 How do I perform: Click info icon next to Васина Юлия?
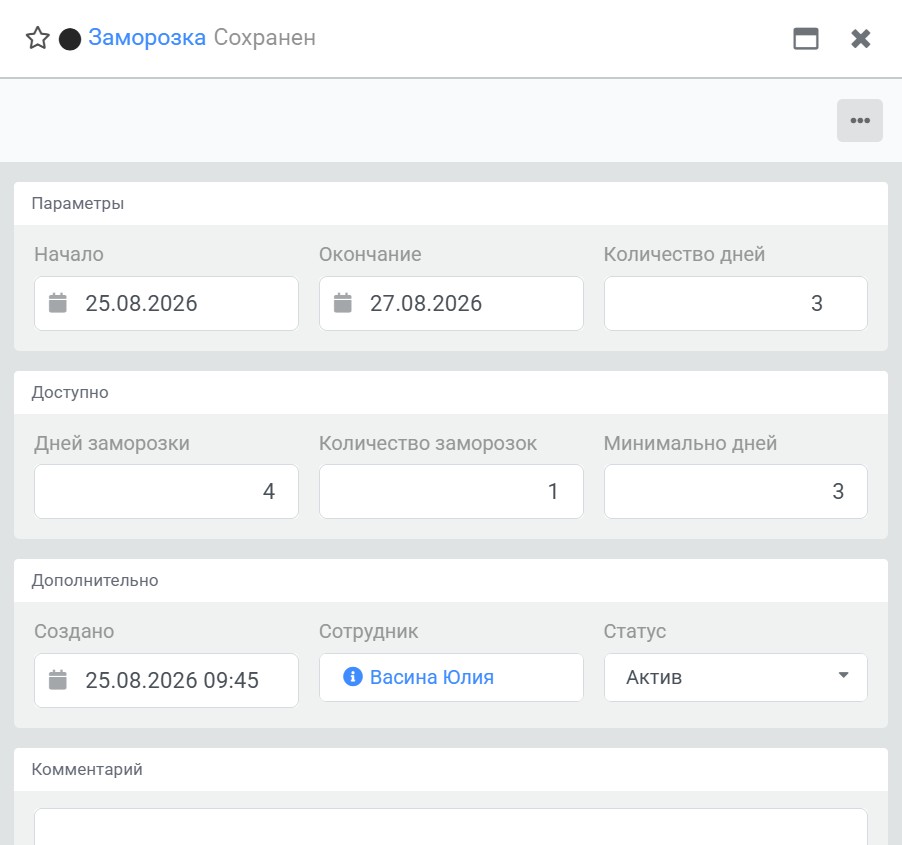tap(353, 676)
